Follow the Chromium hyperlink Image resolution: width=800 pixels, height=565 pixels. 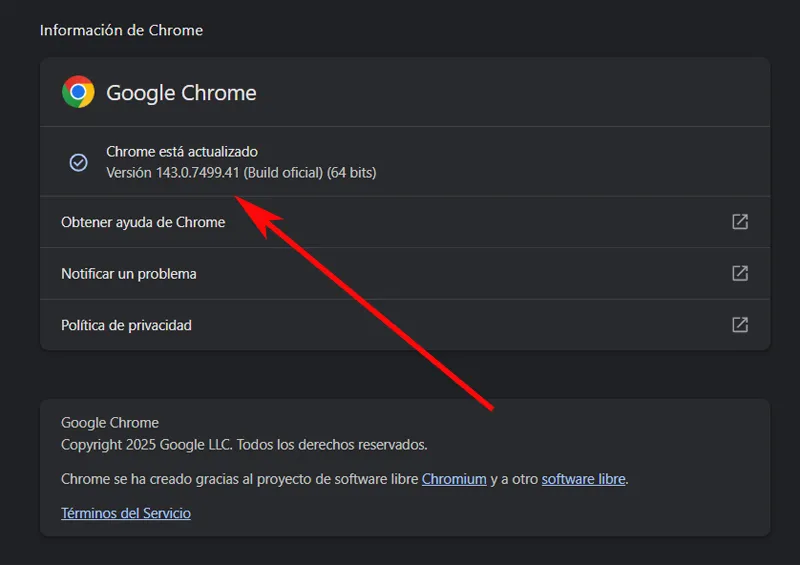pos(454,479)
